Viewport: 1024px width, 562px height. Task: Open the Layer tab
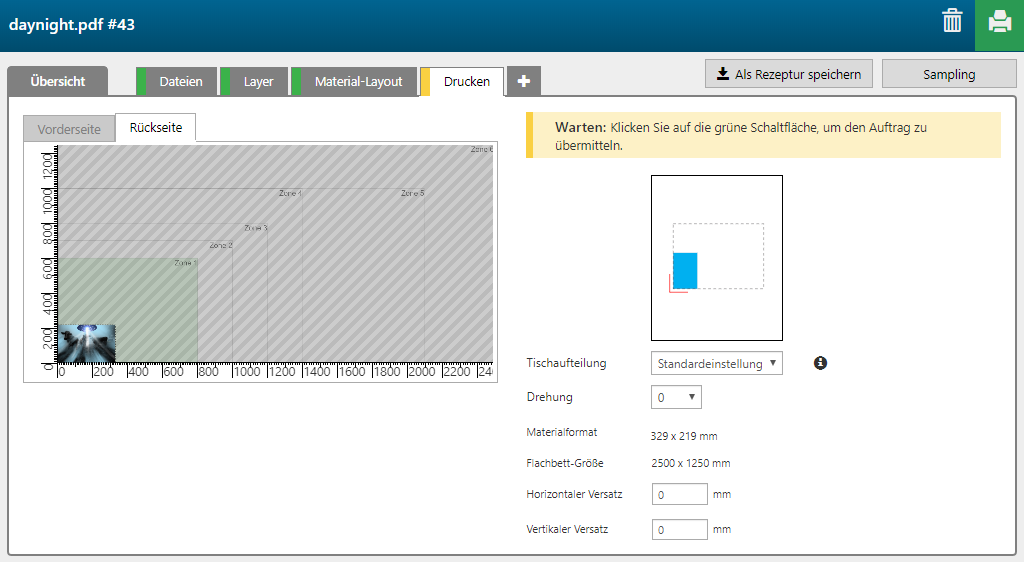coord(258,82)
